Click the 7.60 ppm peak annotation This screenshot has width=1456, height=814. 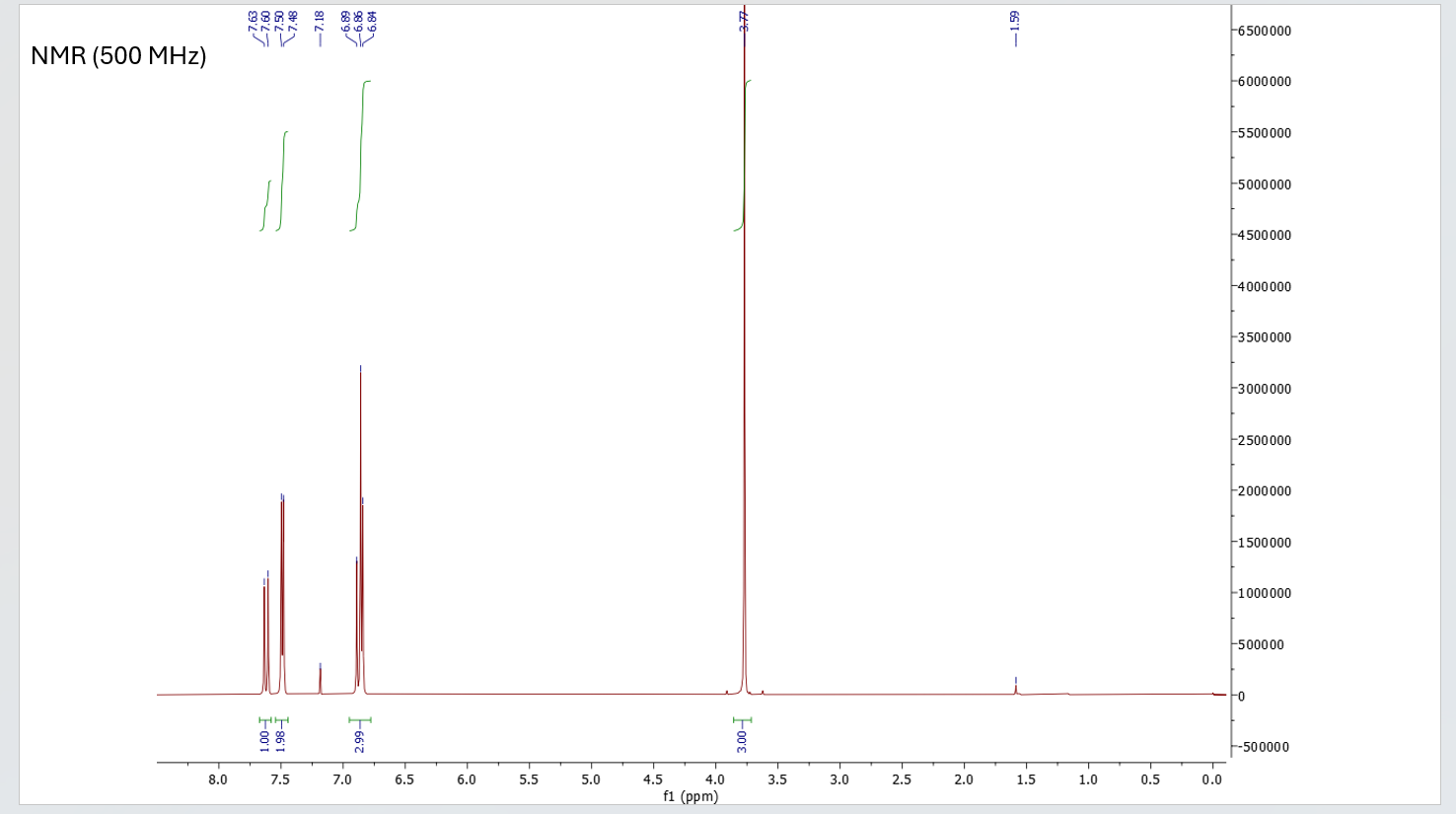tap(264, 20)
